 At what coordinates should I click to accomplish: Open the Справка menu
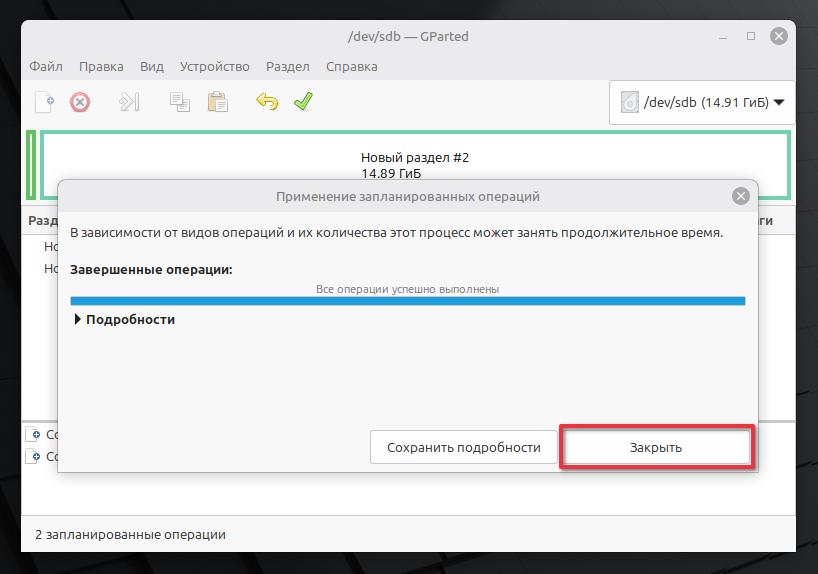[352, 67]
